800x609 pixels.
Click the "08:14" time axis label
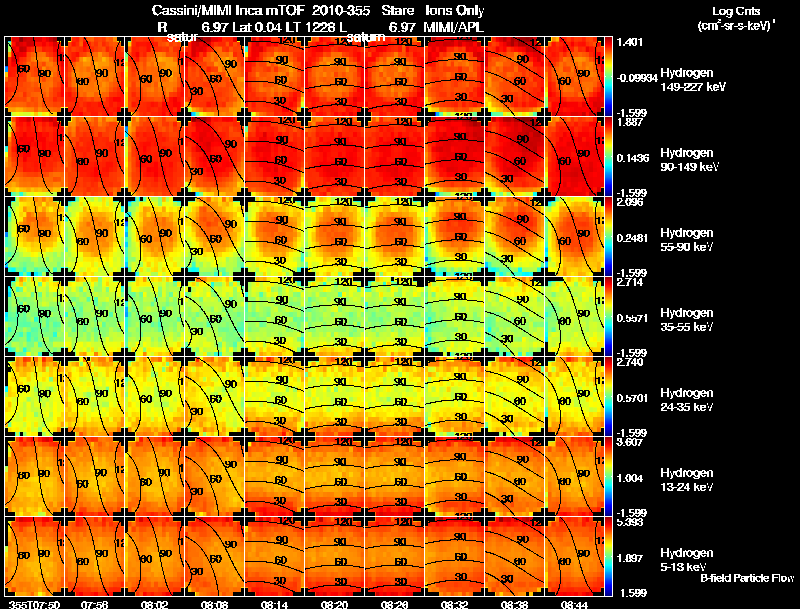274,605
